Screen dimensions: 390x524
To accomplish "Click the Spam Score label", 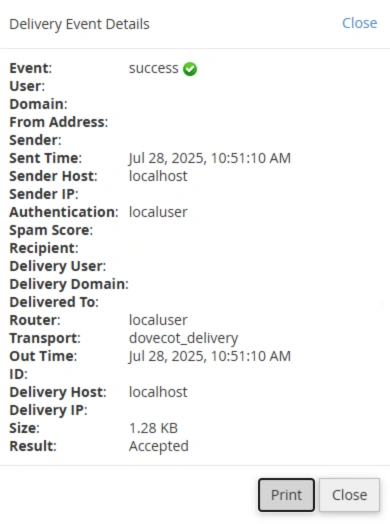I will pos(51,230).
